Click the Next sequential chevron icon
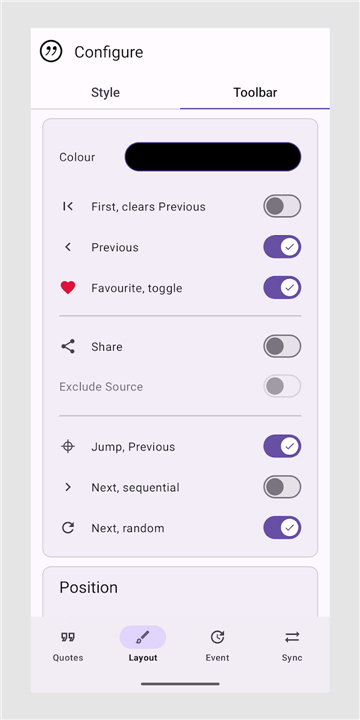 68,487
